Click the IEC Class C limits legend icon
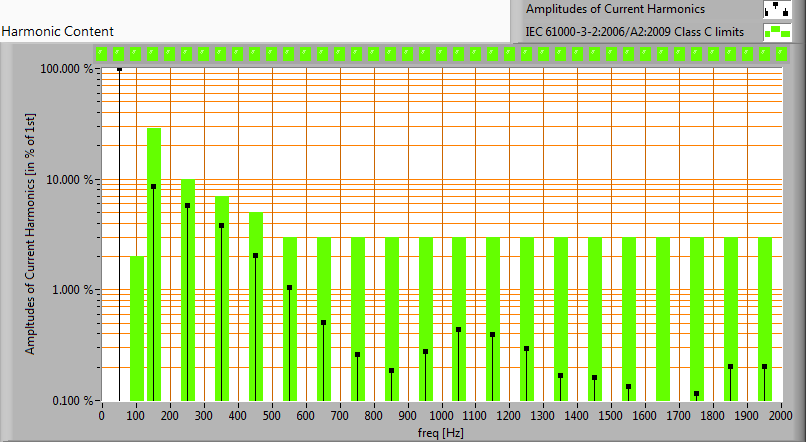Screen dimensions: 806x442 tap(775, 32)
